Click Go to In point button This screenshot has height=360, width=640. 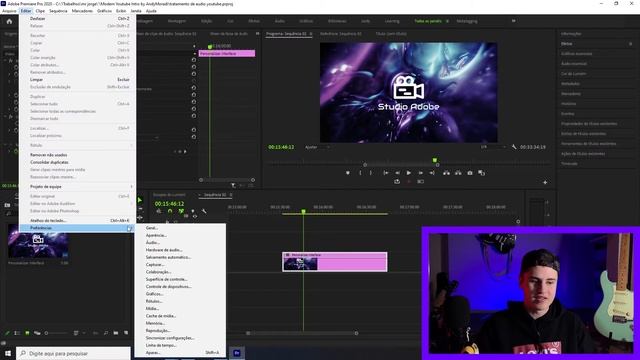[x=385, y=173]
